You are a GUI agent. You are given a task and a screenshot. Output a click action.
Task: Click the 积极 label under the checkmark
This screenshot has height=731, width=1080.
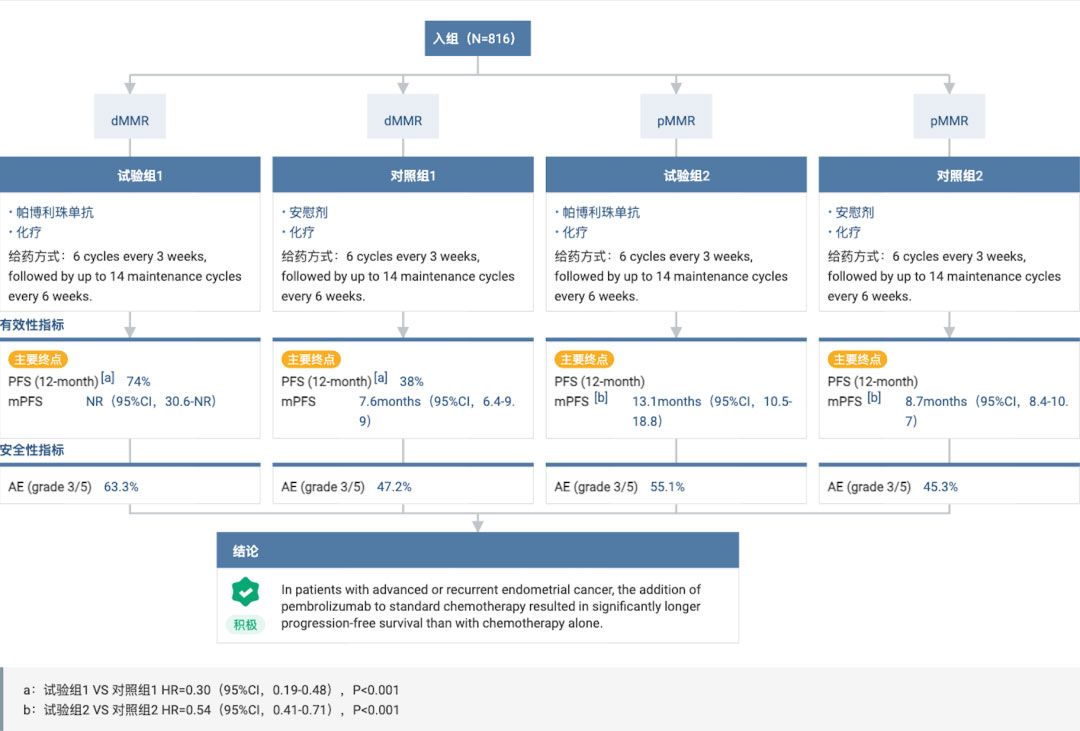point(245,624)
